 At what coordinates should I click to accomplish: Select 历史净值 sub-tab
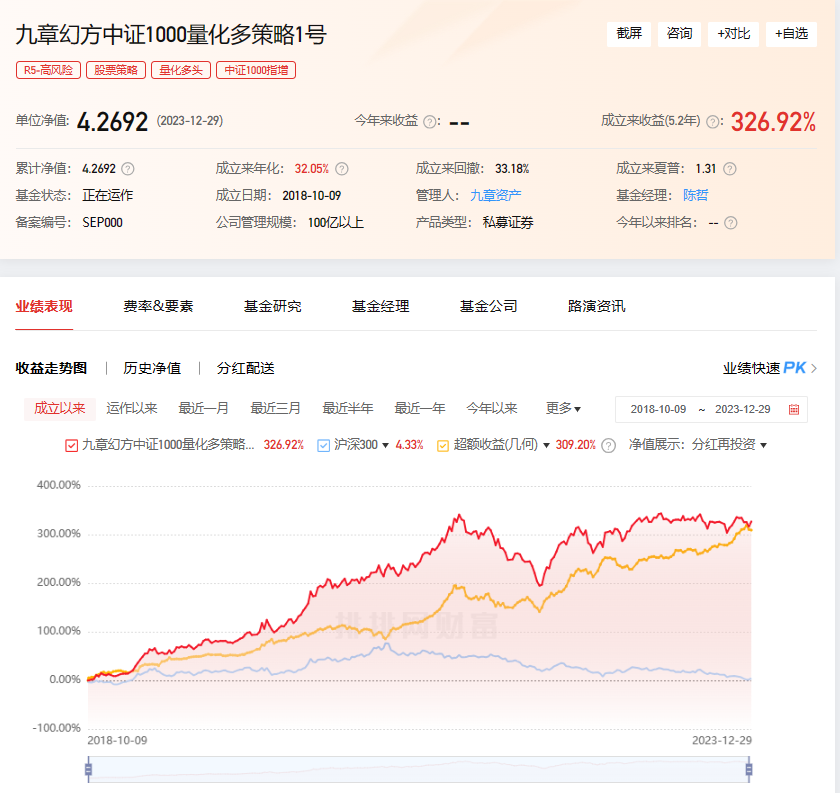pyautogui.click(x=152, y=368)
